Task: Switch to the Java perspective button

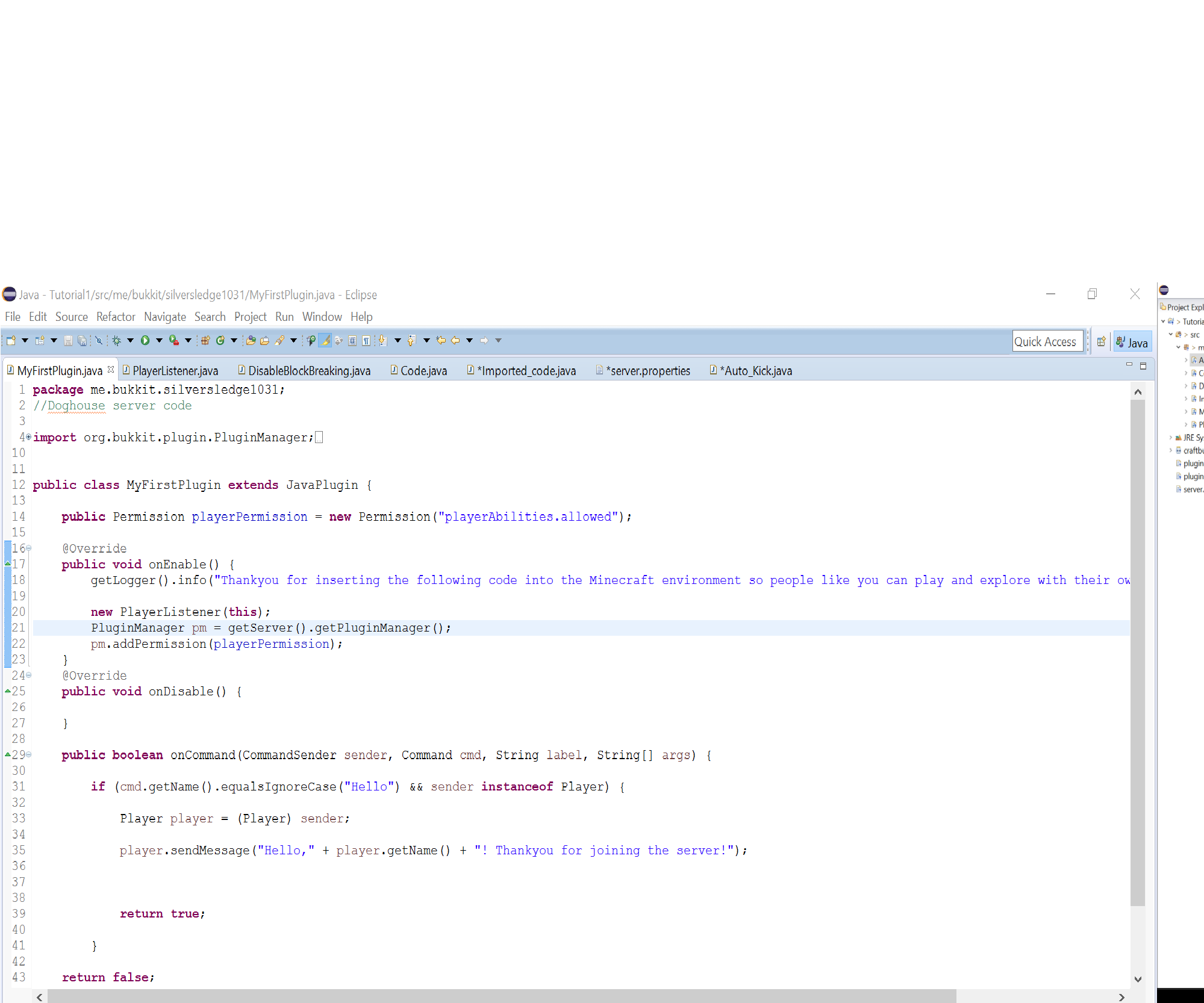Action: tap(1133, 341)
